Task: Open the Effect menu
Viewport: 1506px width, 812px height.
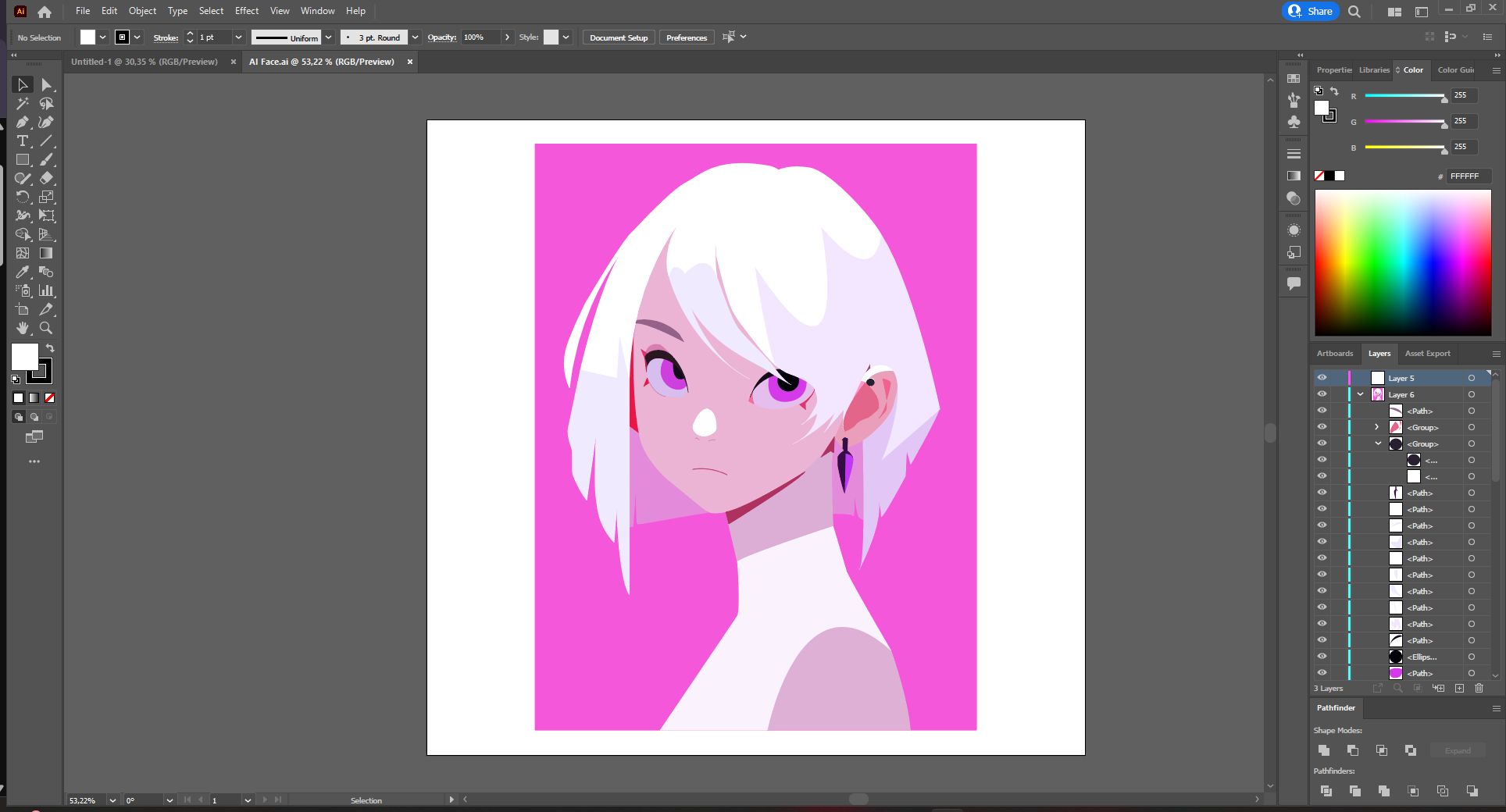Action: coord(247,11)
